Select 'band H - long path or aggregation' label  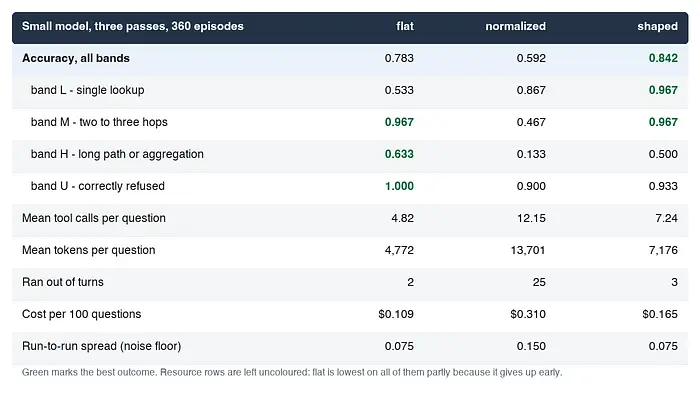click(x=117, y=154)
